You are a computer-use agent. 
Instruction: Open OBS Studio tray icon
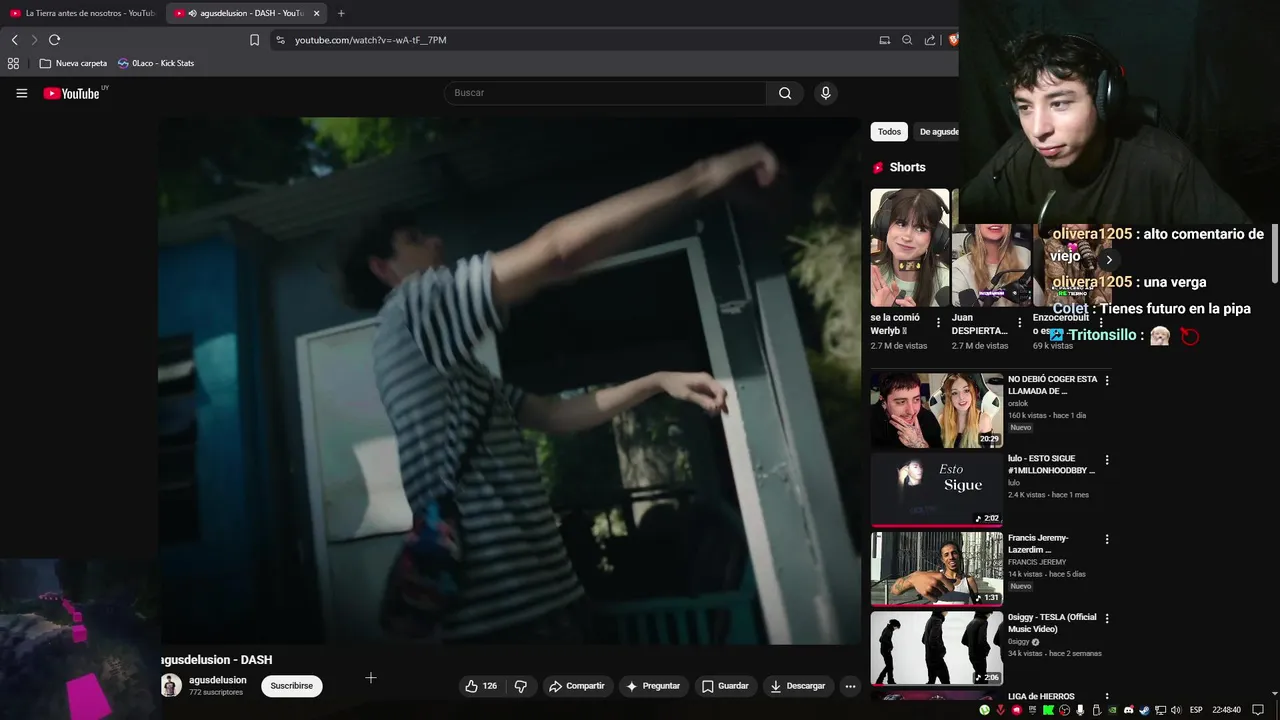1064,710
